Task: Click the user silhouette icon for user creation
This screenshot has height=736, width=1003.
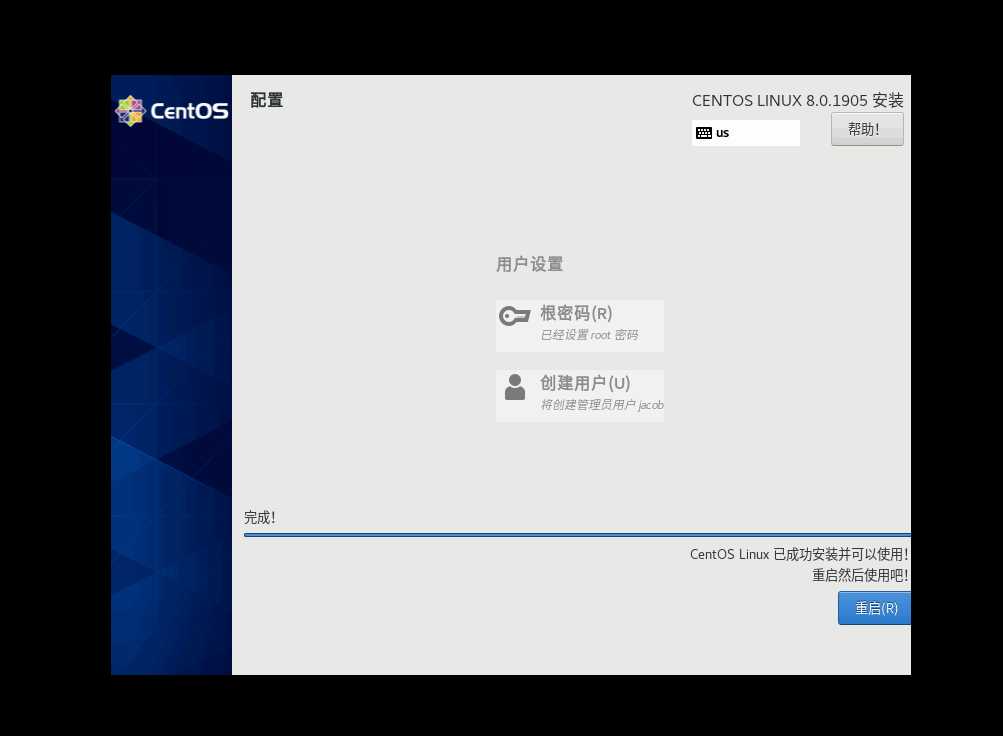Action: click(x=514, y=388)
